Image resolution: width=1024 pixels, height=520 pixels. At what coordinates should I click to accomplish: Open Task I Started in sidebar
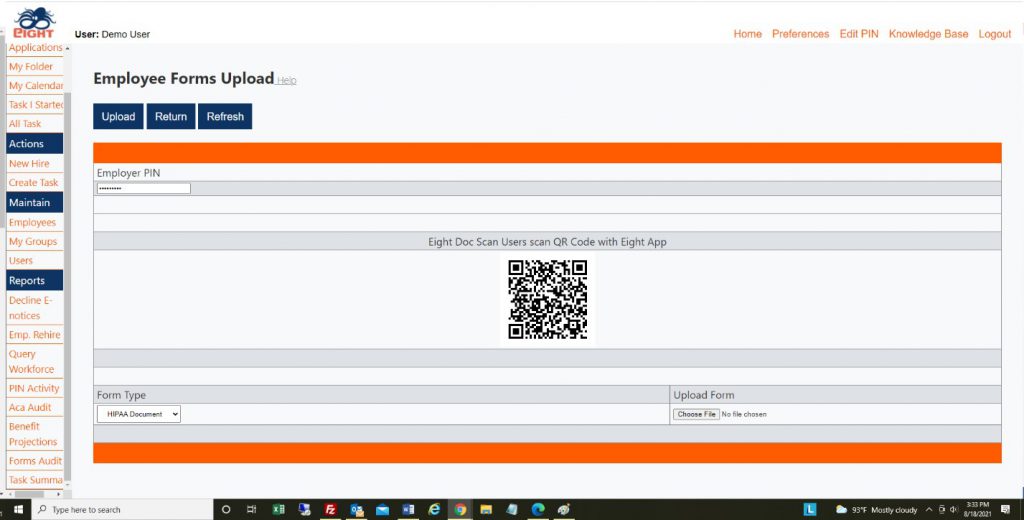click(35, 105)
